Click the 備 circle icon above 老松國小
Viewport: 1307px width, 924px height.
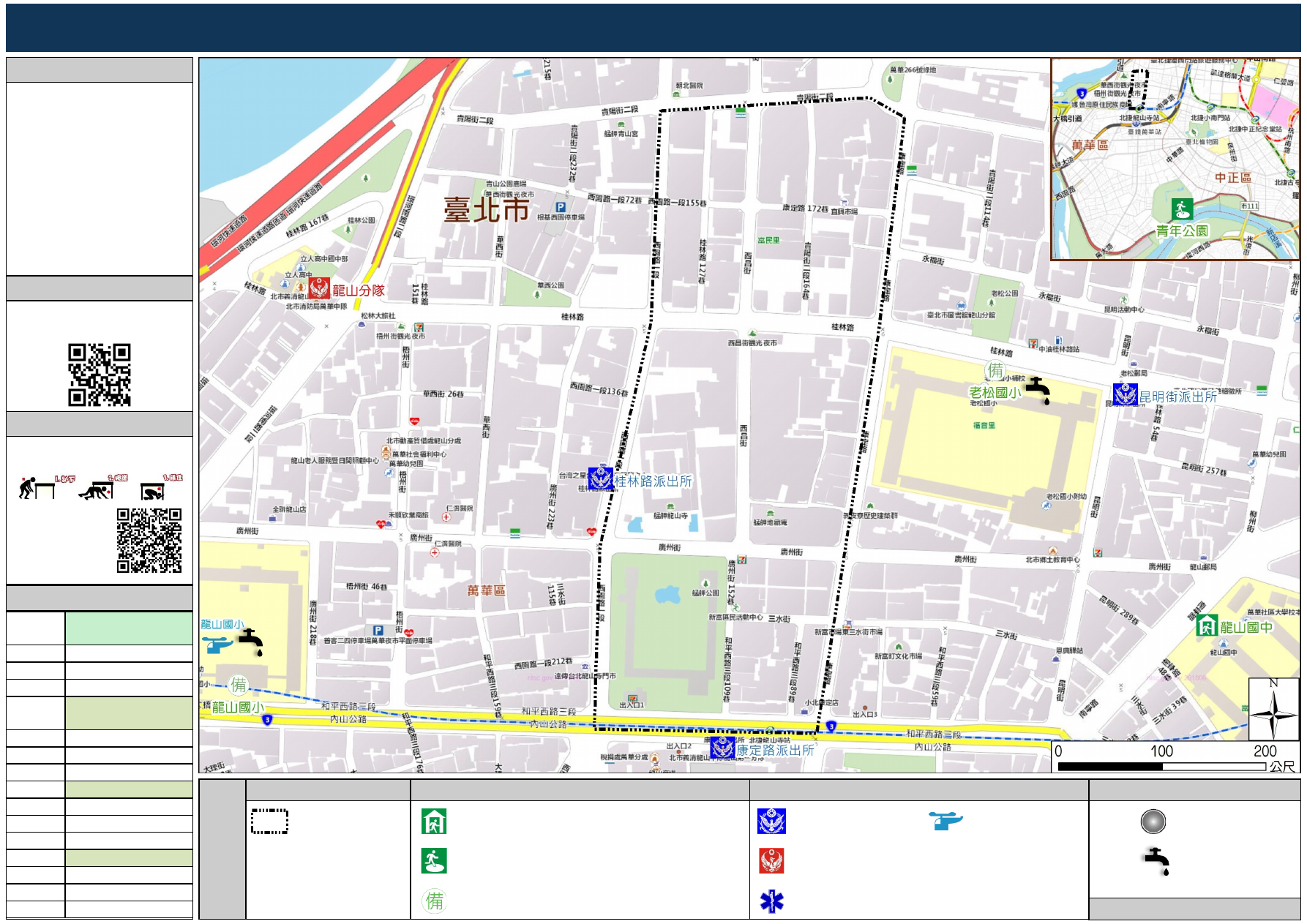point(995,371)
